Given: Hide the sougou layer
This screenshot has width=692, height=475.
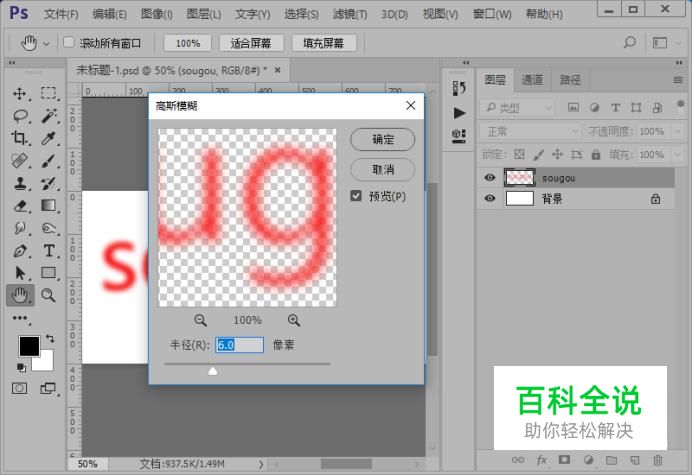Looking at the screenshot, I should [x=489, y=177].
